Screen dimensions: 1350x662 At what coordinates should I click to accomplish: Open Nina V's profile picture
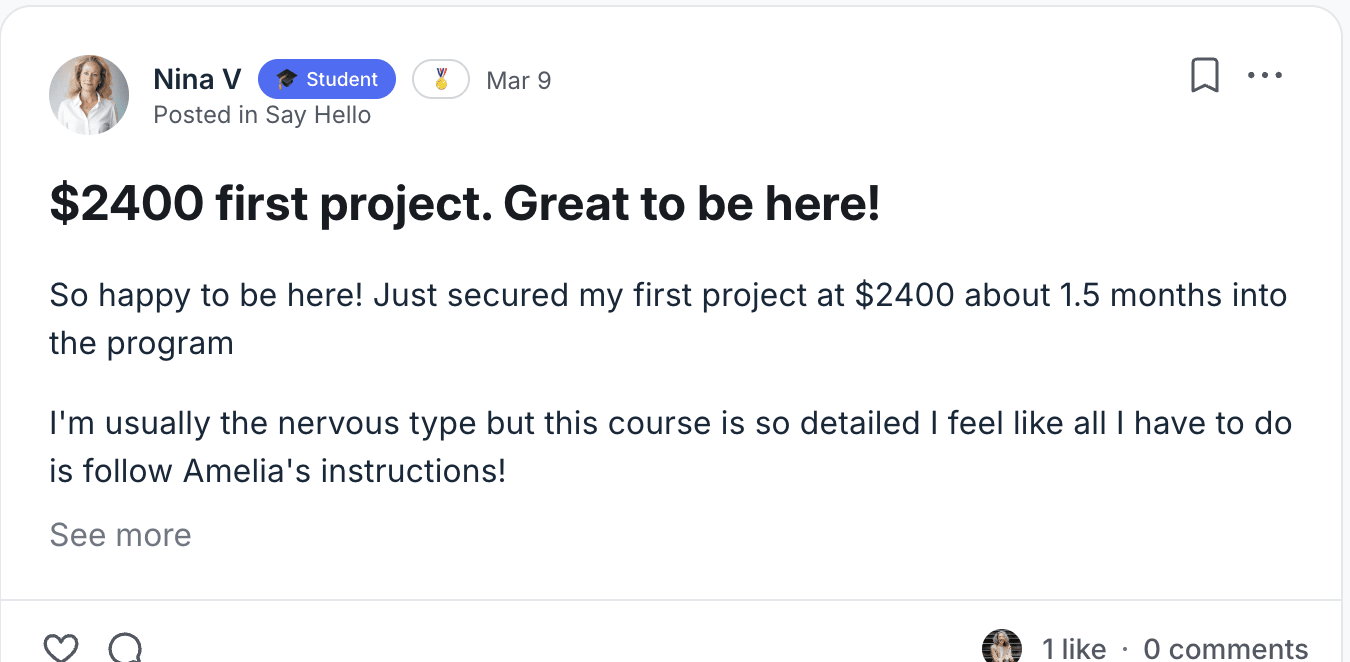[89, 95]
